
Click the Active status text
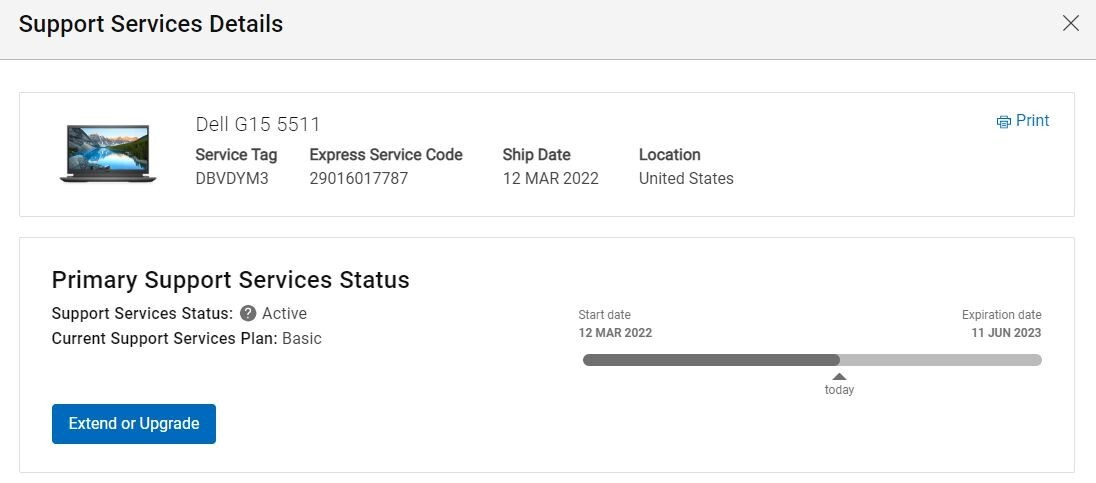pos(284,313)
